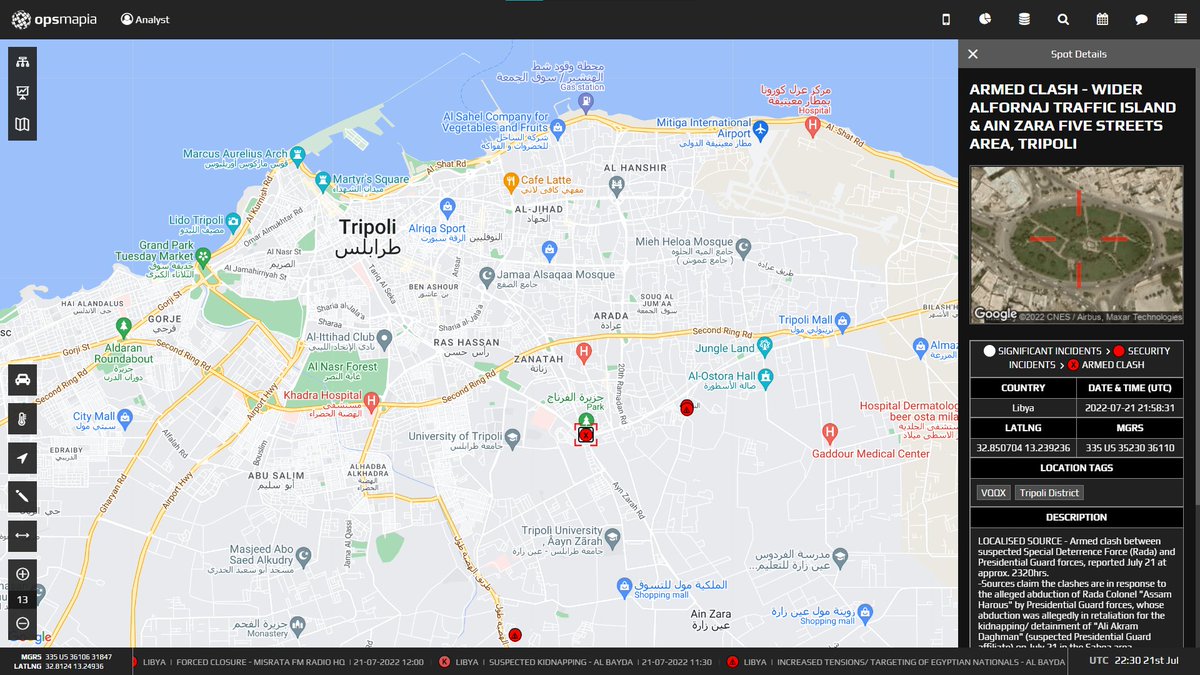The height and width of the screenshot is (675, 1200).
Task: Click the car/traffic tool icon
Action: (x=22, y=380)
